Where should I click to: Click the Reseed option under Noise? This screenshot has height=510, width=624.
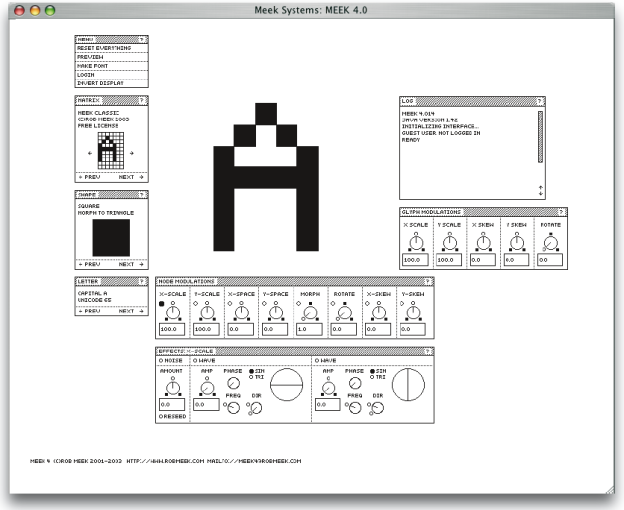coord(173,416)
